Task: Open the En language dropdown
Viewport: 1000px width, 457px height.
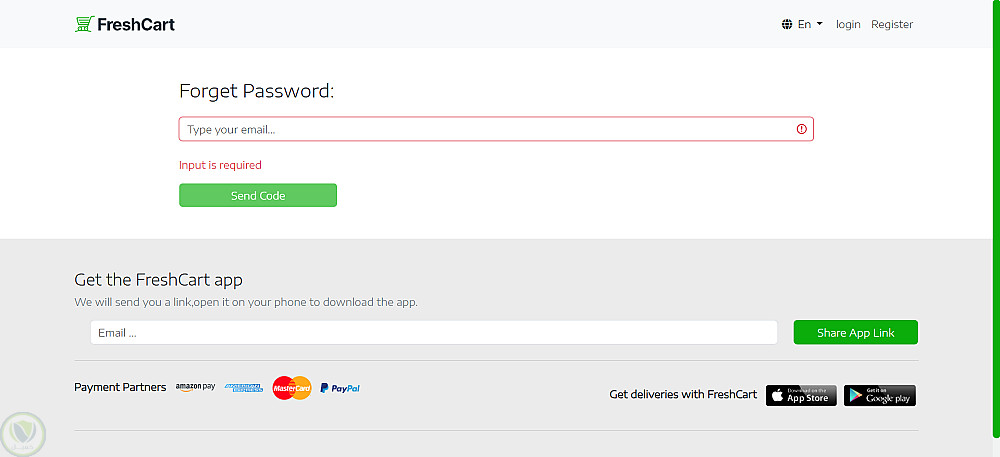Action: (x=804, y=24)
